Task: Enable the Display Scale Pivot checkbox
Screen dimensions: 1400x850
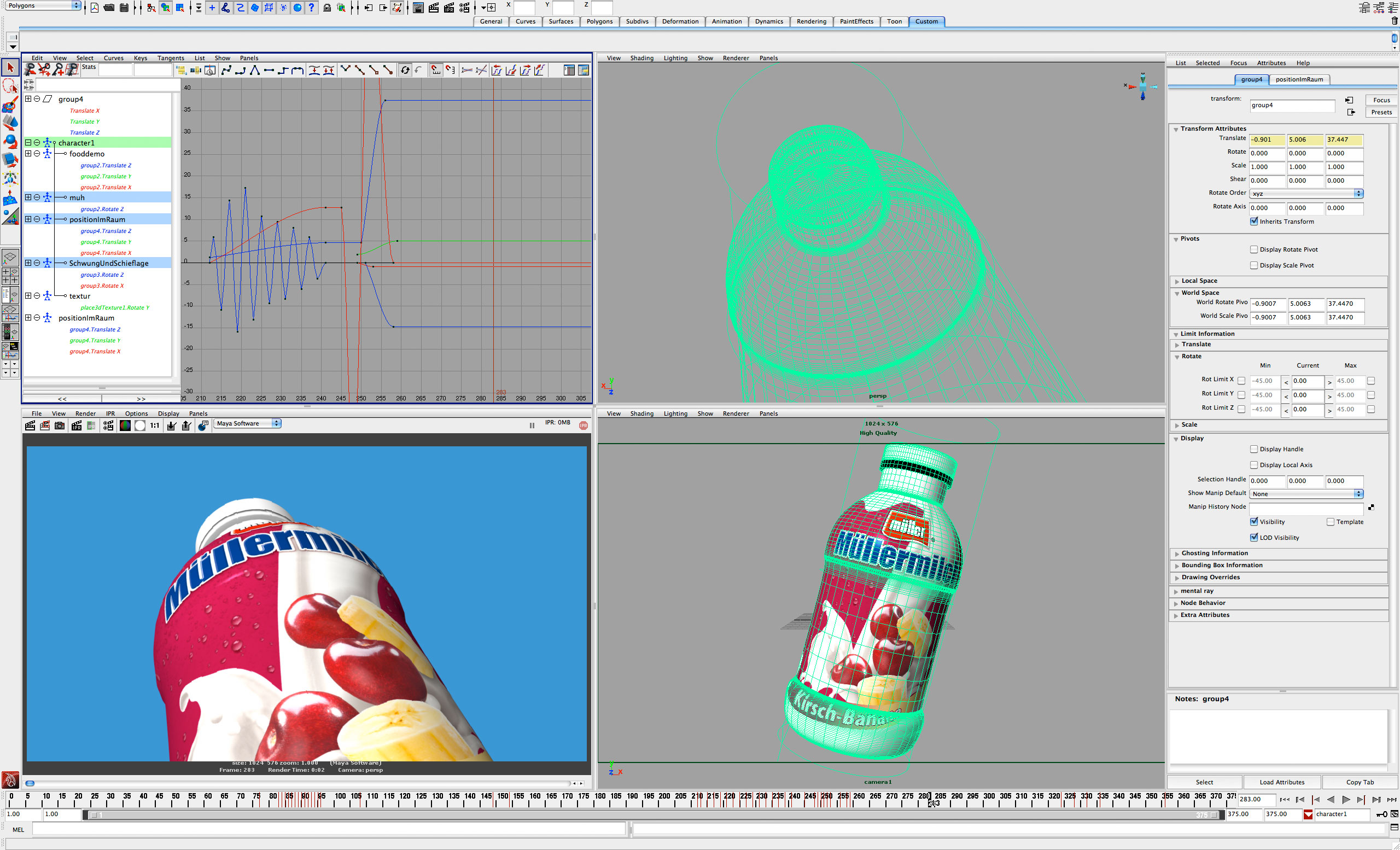Action: (1254, 265)
